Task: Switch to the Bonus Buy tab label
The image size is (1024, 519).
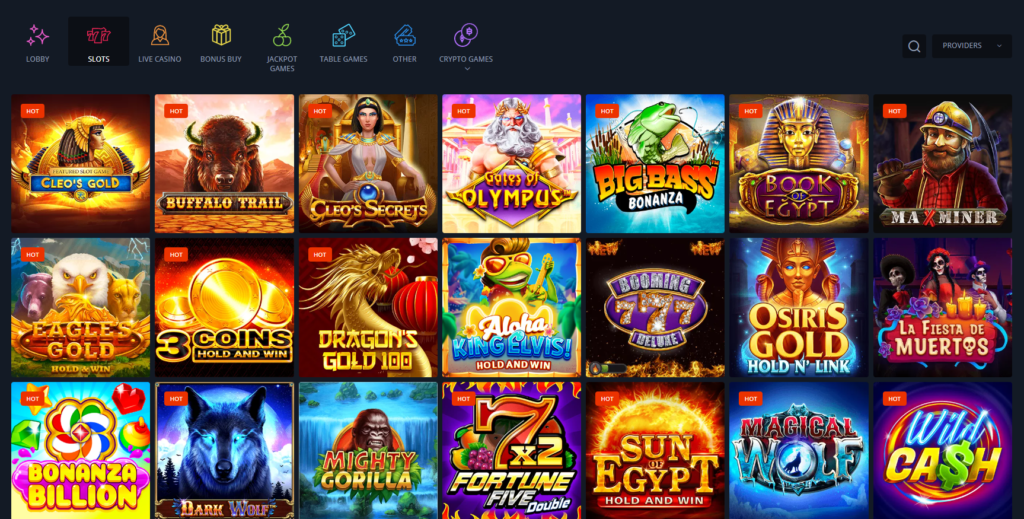Action: pos(221,59)
